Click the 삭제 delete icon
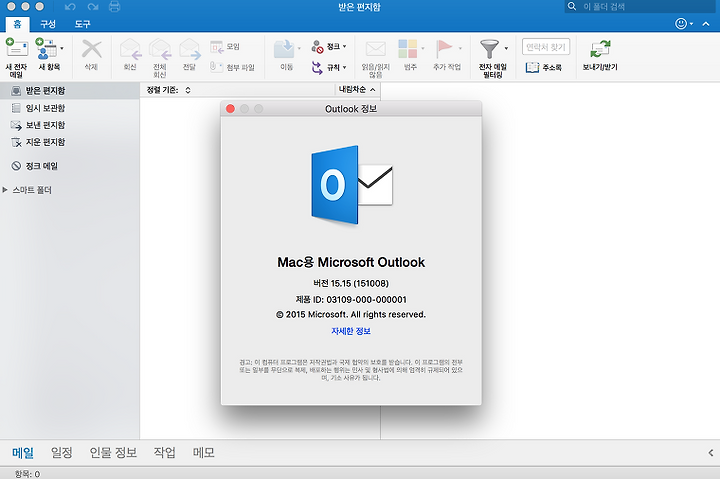Image resolution: width=720 pixels, height=479 pixels. point(91,49)
